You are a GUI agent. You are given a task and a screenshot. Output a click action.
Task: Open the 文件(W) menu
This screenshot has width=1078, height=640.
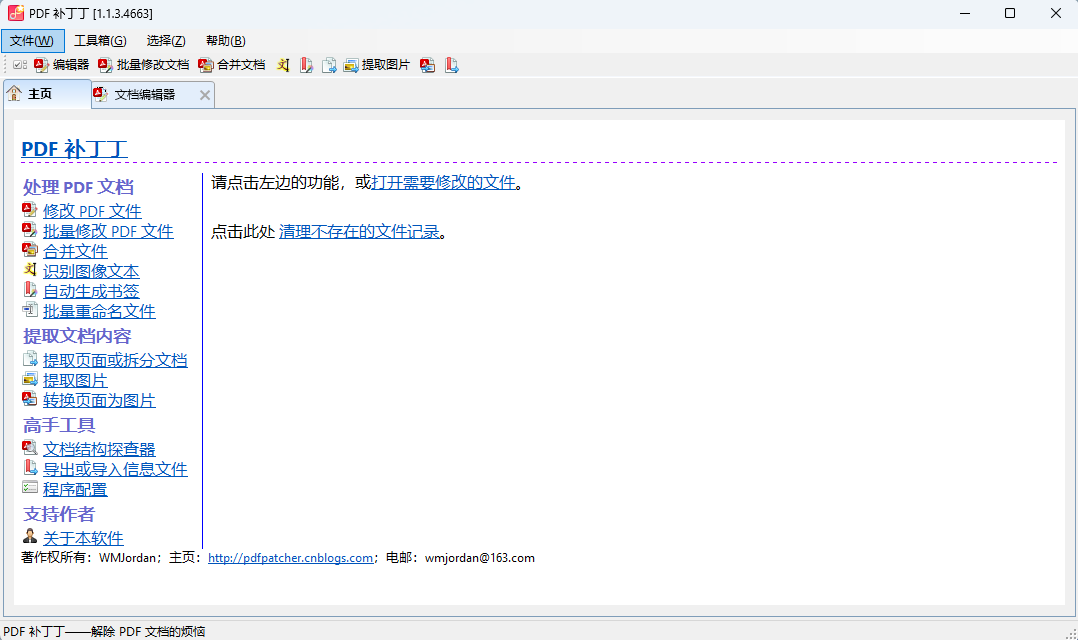tap(32, 41)
